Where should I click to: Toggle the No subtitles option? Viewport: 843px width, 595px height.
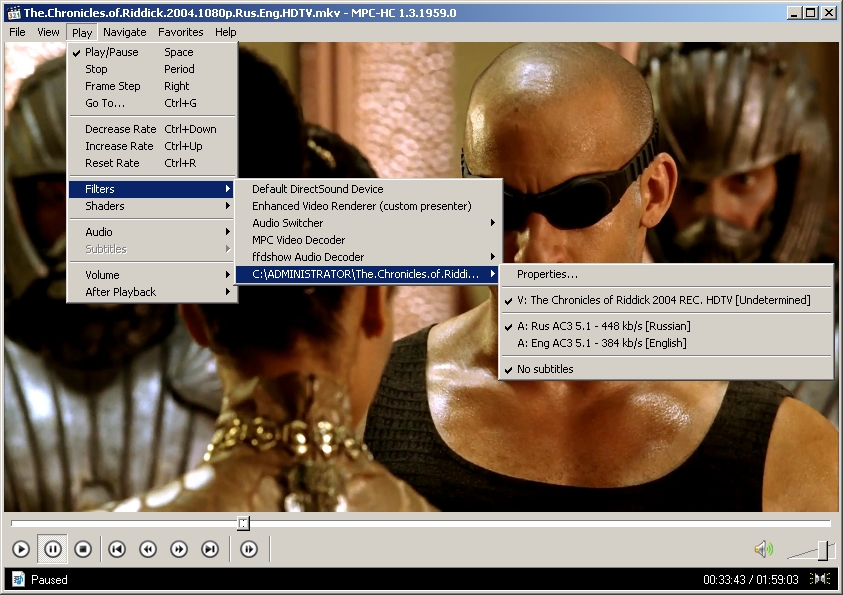pos(545,369)
